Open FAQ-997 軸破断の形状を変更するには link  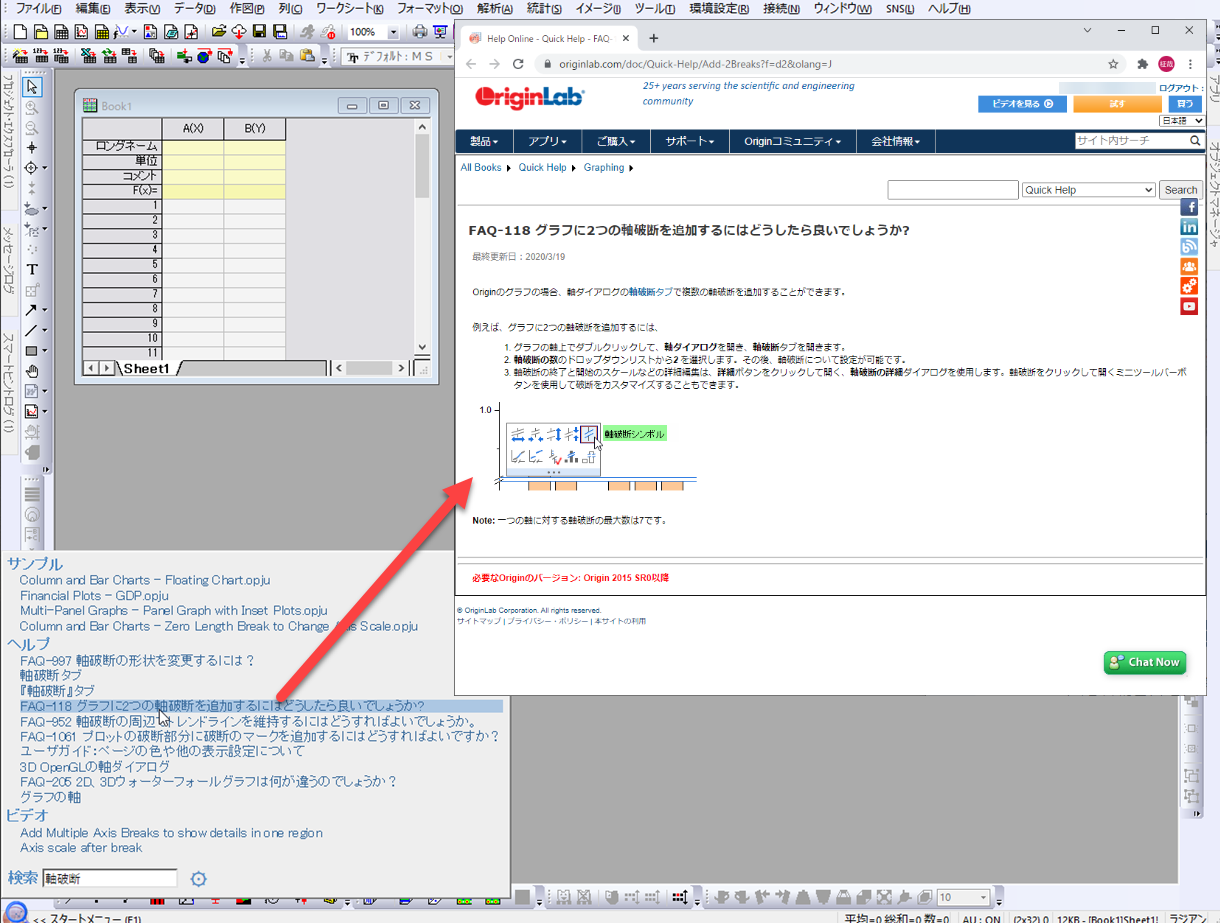tap(138, 660)
